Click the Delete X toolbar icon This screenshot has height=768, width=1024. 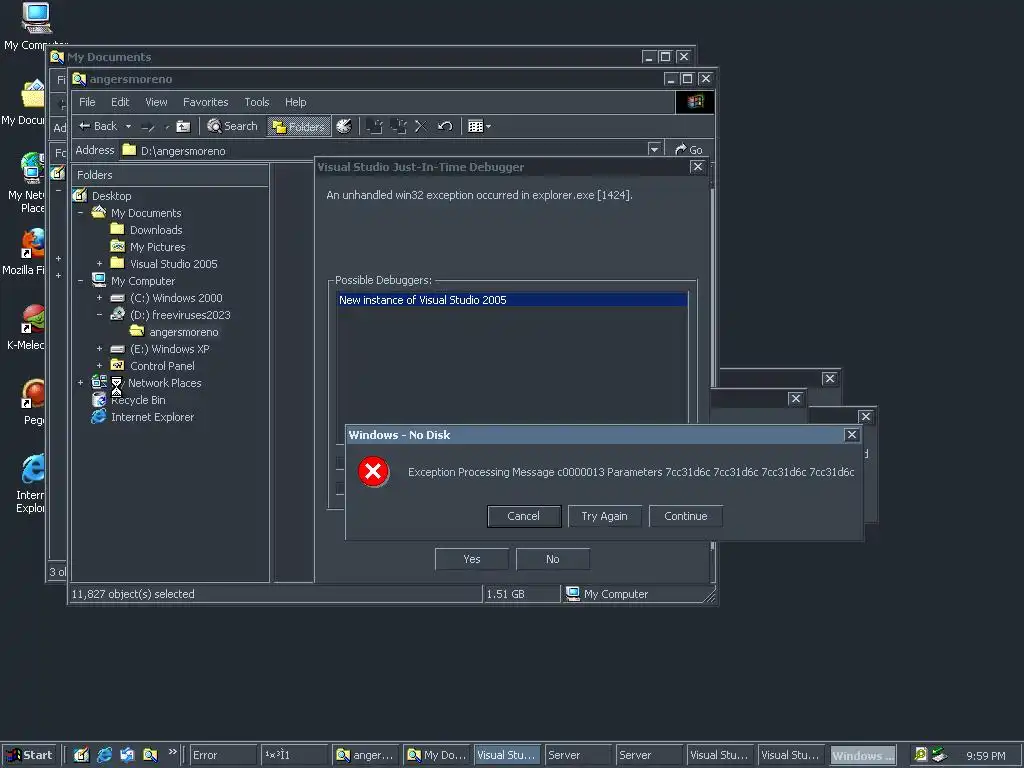pos(421,126)
